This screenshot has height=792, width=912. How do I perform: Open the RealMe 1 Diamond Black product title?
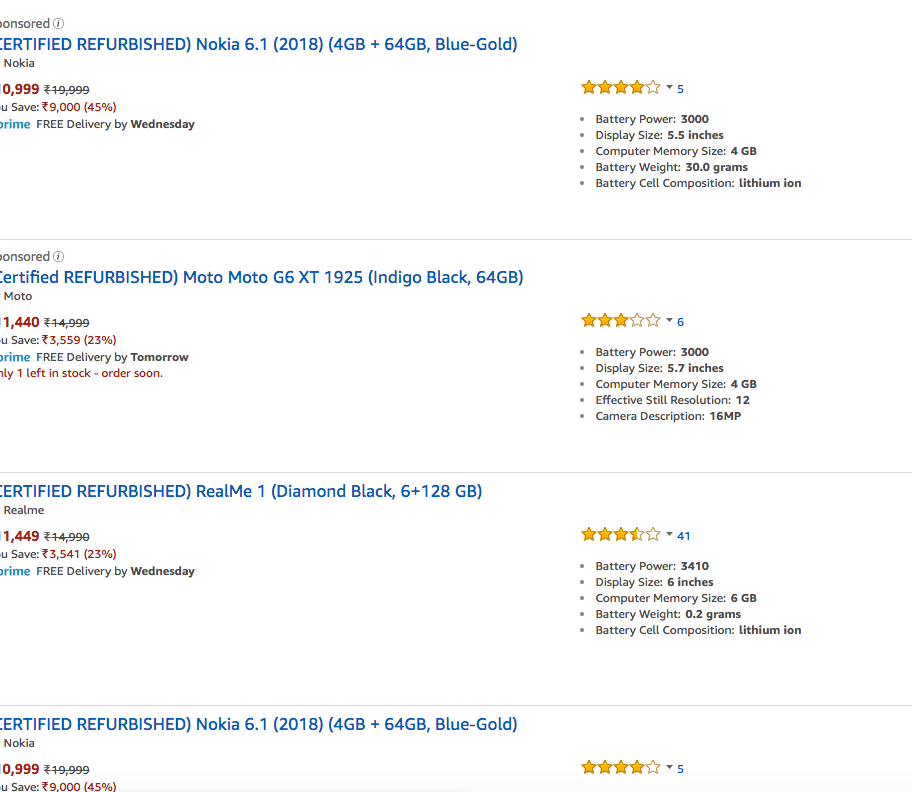point(241,491)
